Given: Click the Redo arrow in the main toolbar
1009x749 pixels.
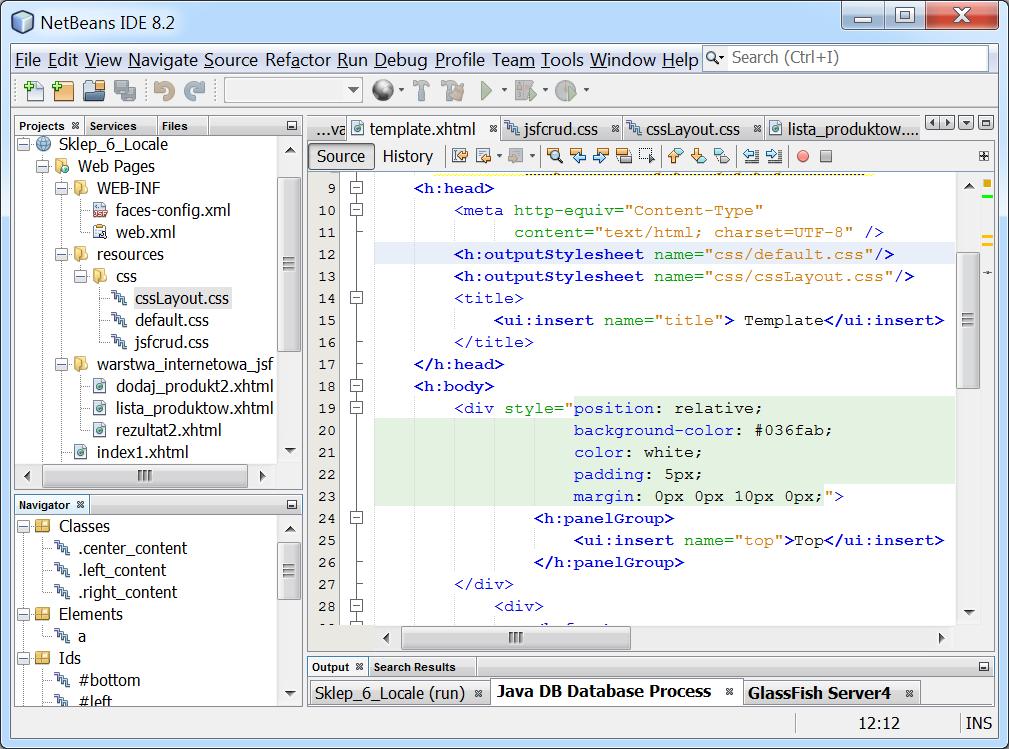Looking at the screenshot, I should [194, 91].
